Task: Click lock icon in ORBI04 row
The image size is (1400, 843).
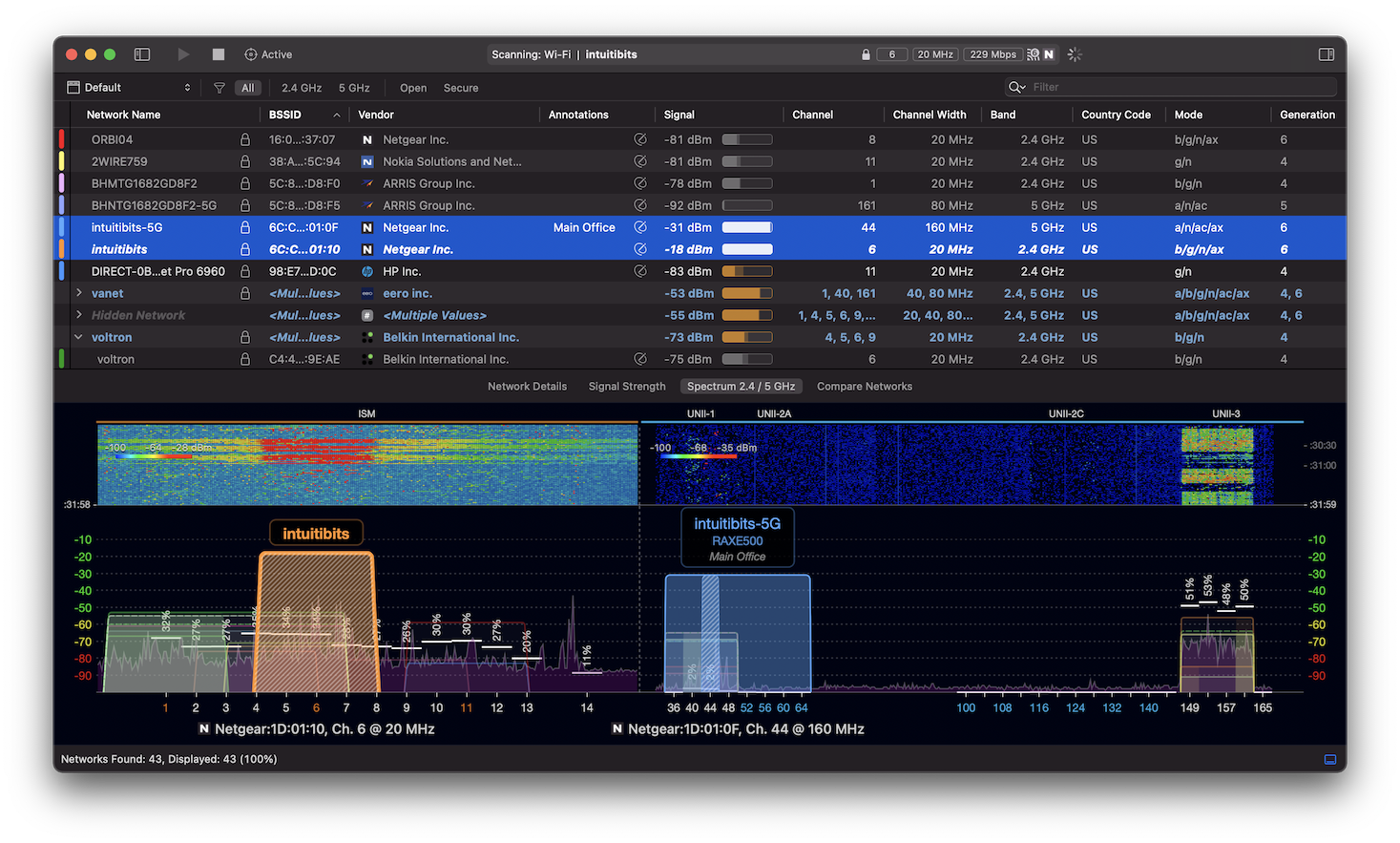Action: tap(245, 139)
